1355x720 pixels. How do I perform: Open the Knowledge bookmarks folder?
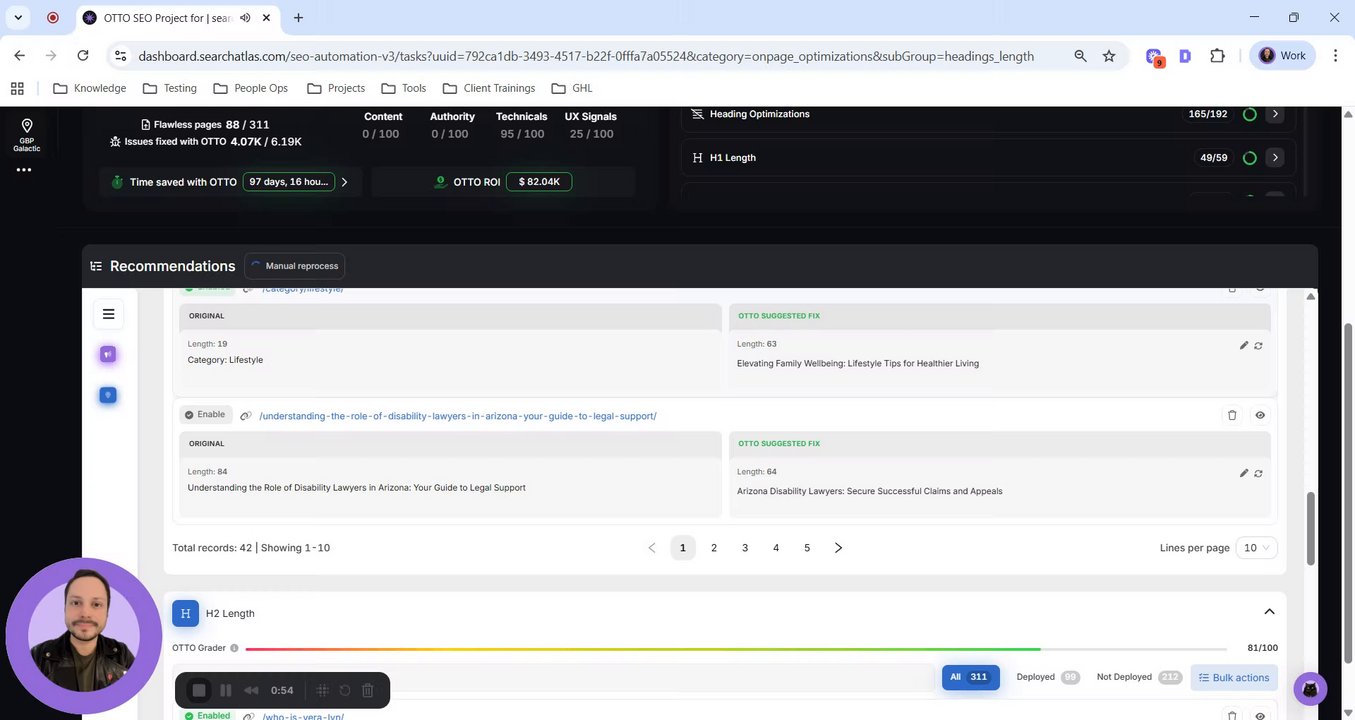click(x=89, y=88)
